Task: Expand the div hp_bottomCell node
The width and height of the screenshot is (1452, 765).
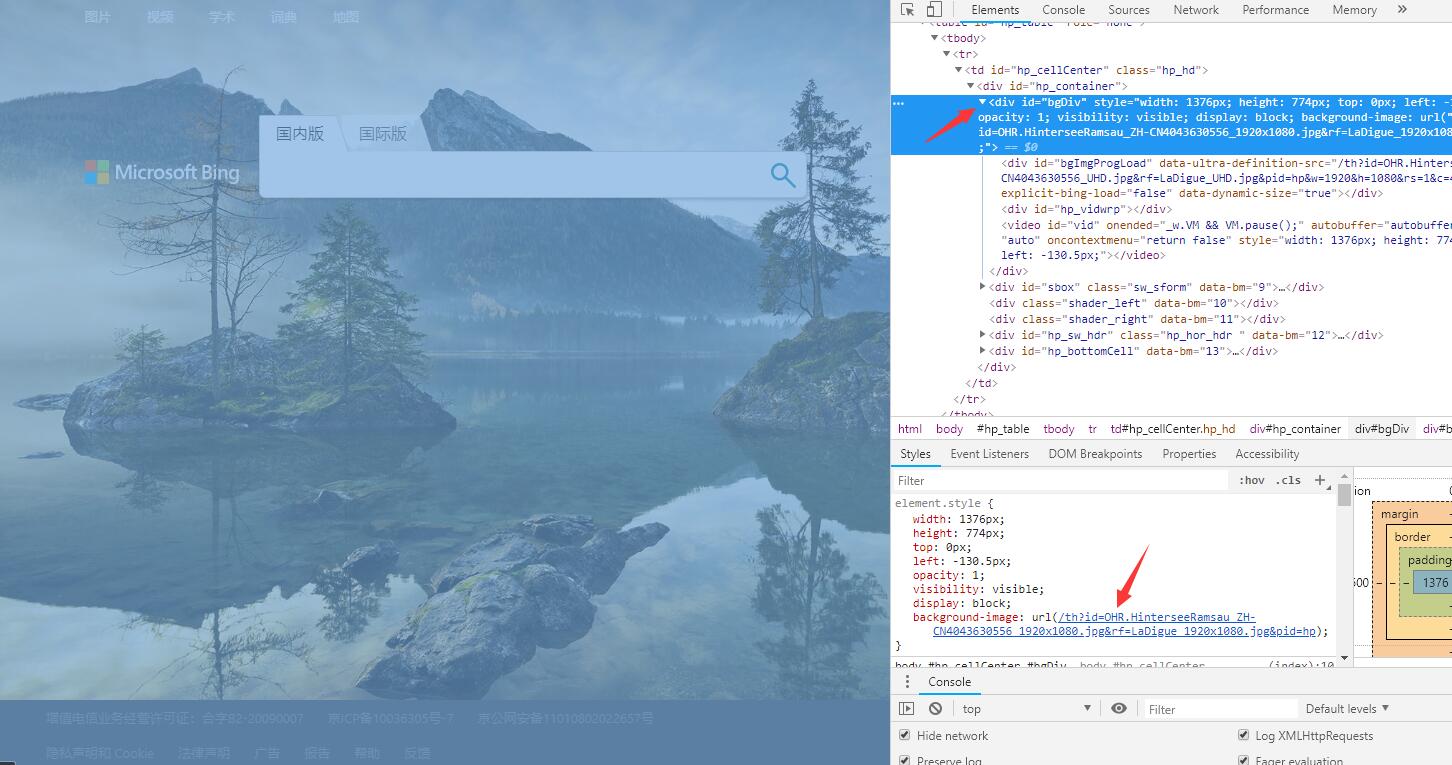Action: pyautogui.click(x=983, y=351)
